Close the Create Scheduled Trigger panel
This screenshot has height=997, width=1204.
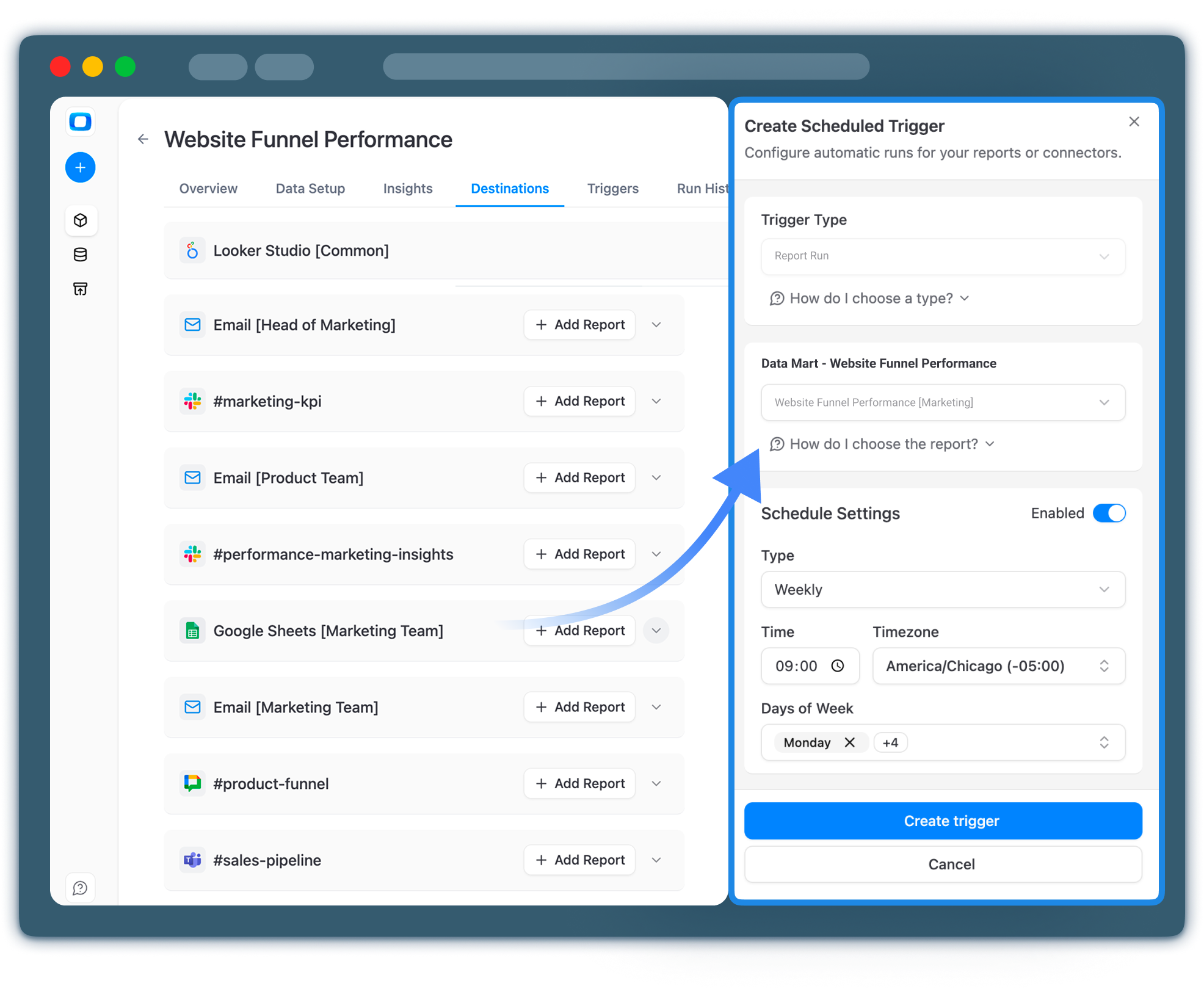point(1134,121)
